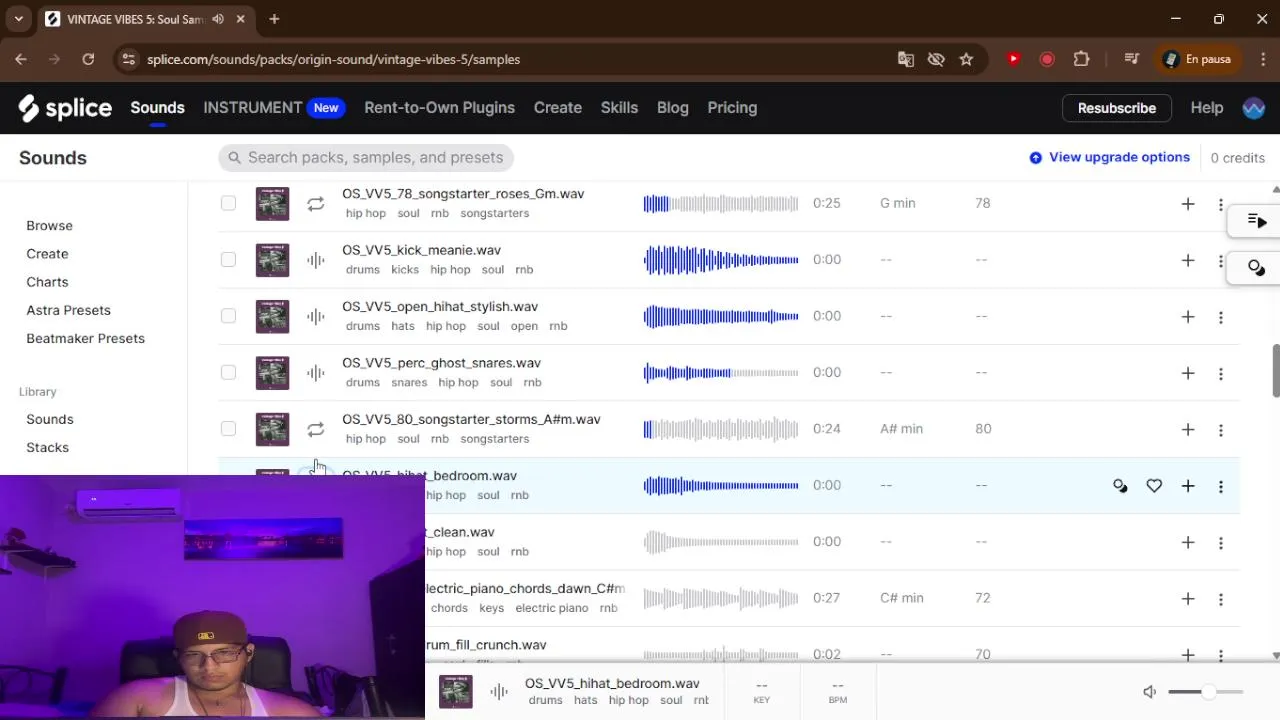
Task: Open the INSTRUMENT New nav item
Action: [x=274, y=108]
